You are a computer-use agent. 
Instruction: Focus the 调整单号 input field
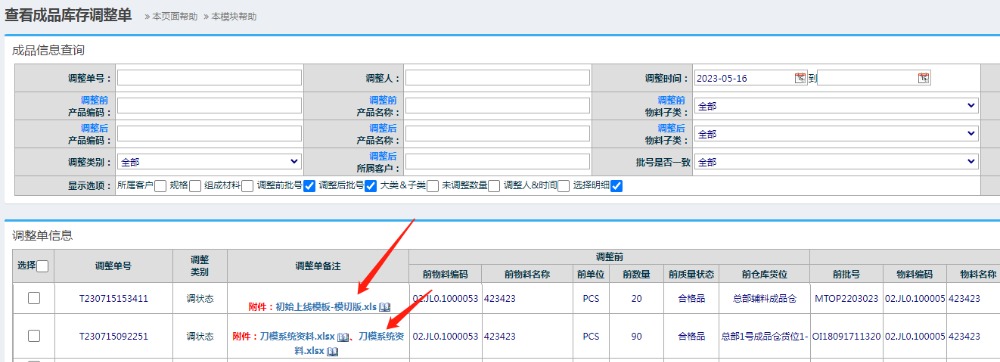(x=209, y=78)
